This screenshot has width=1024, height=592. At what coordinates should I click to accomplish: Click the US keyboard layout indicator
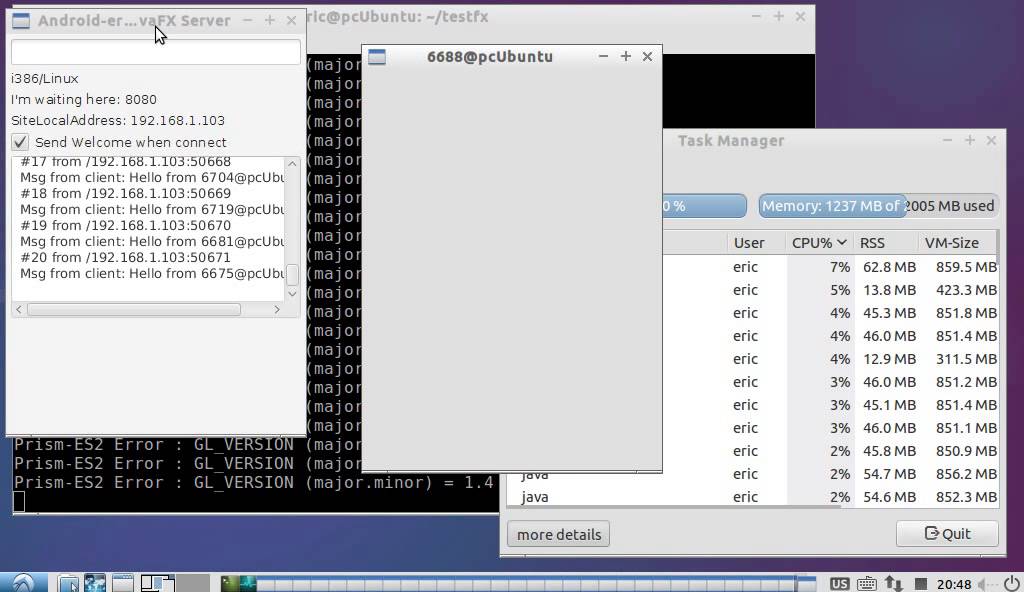point(839,584)
